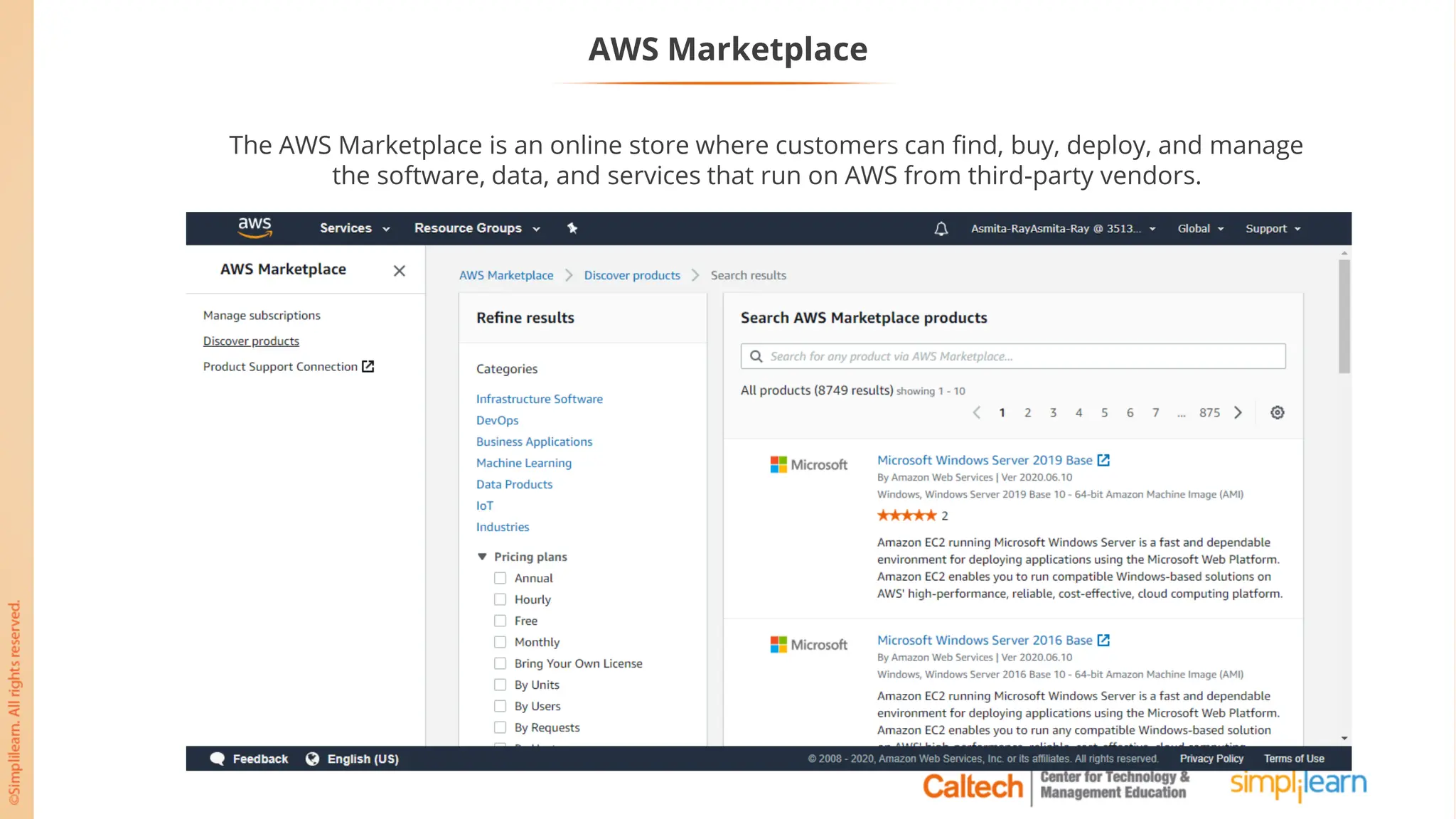The image size is (1456, 819).
Task: Open the Services dropdown menu
Action: tap(355, 228)
